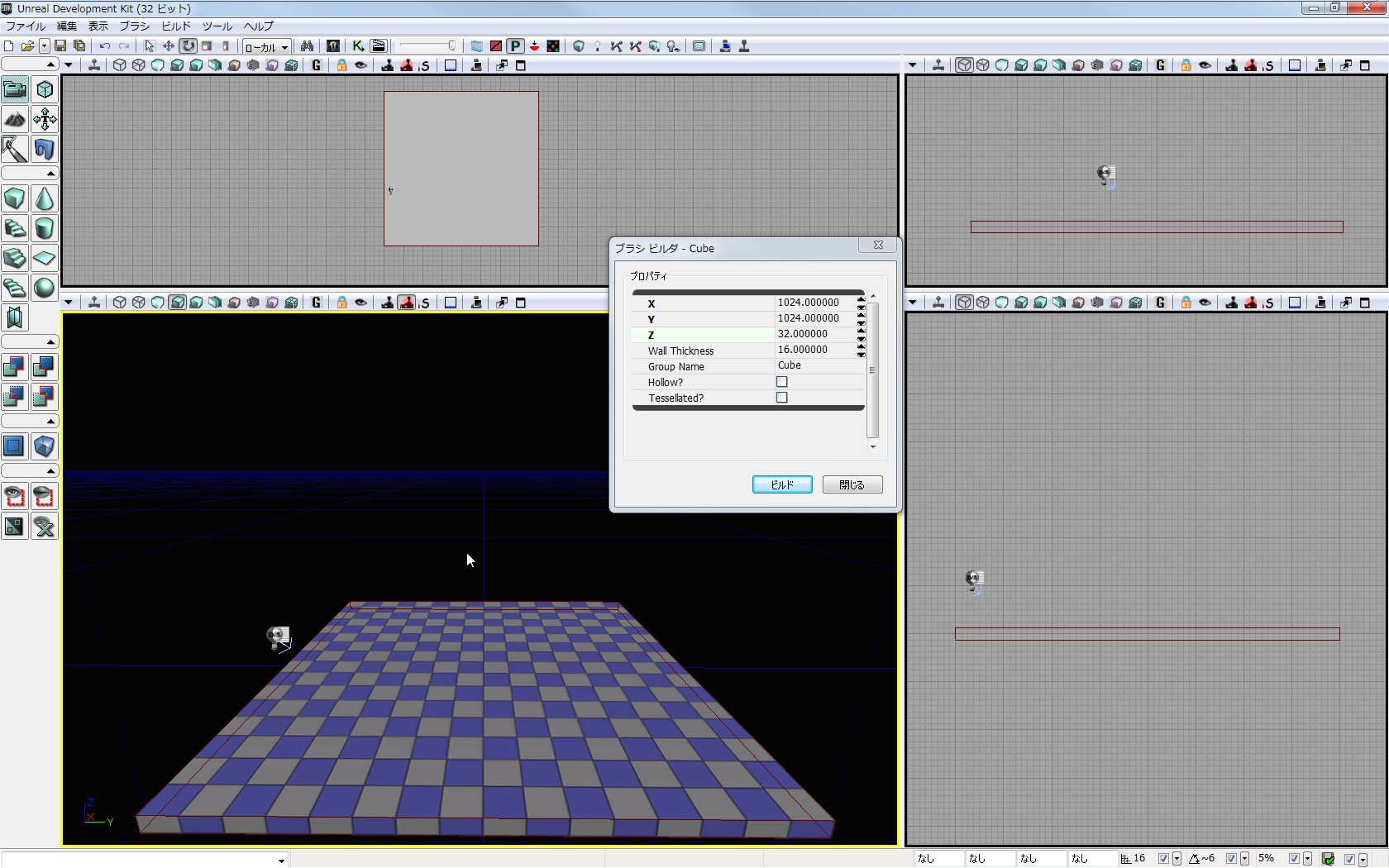The width and height of the screenshot is (1389, 868).
Task: Save the level with floppy icon
Action: point(60,46)
